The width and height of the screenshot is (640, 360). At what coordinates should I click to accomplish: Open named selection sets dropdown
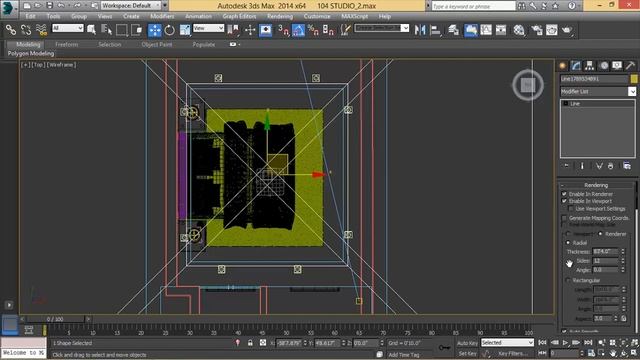[x=382, y=28]
